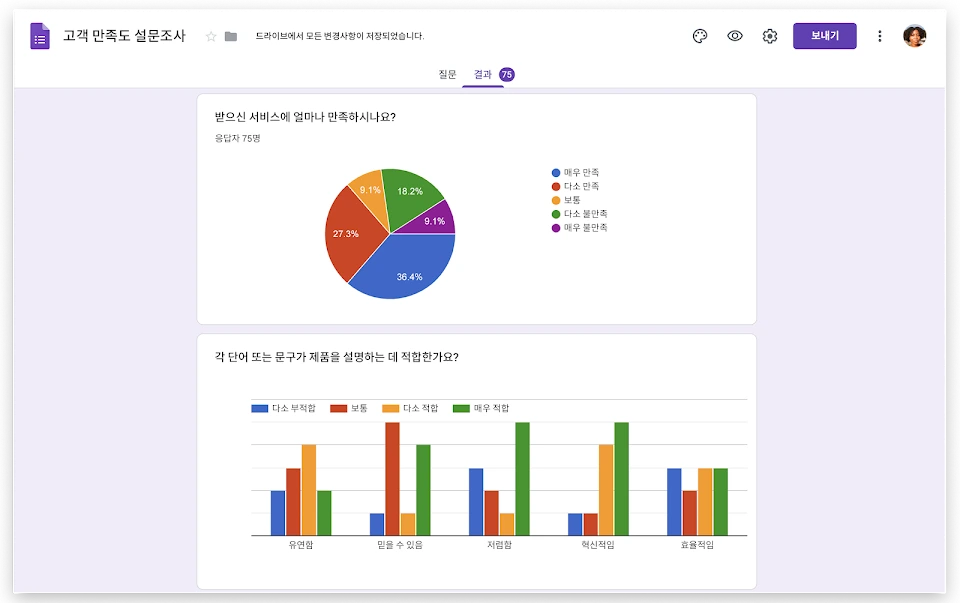Click the purple 보내기 send button
Viewport: 960px width, 603px height.
tap(825, 36)
